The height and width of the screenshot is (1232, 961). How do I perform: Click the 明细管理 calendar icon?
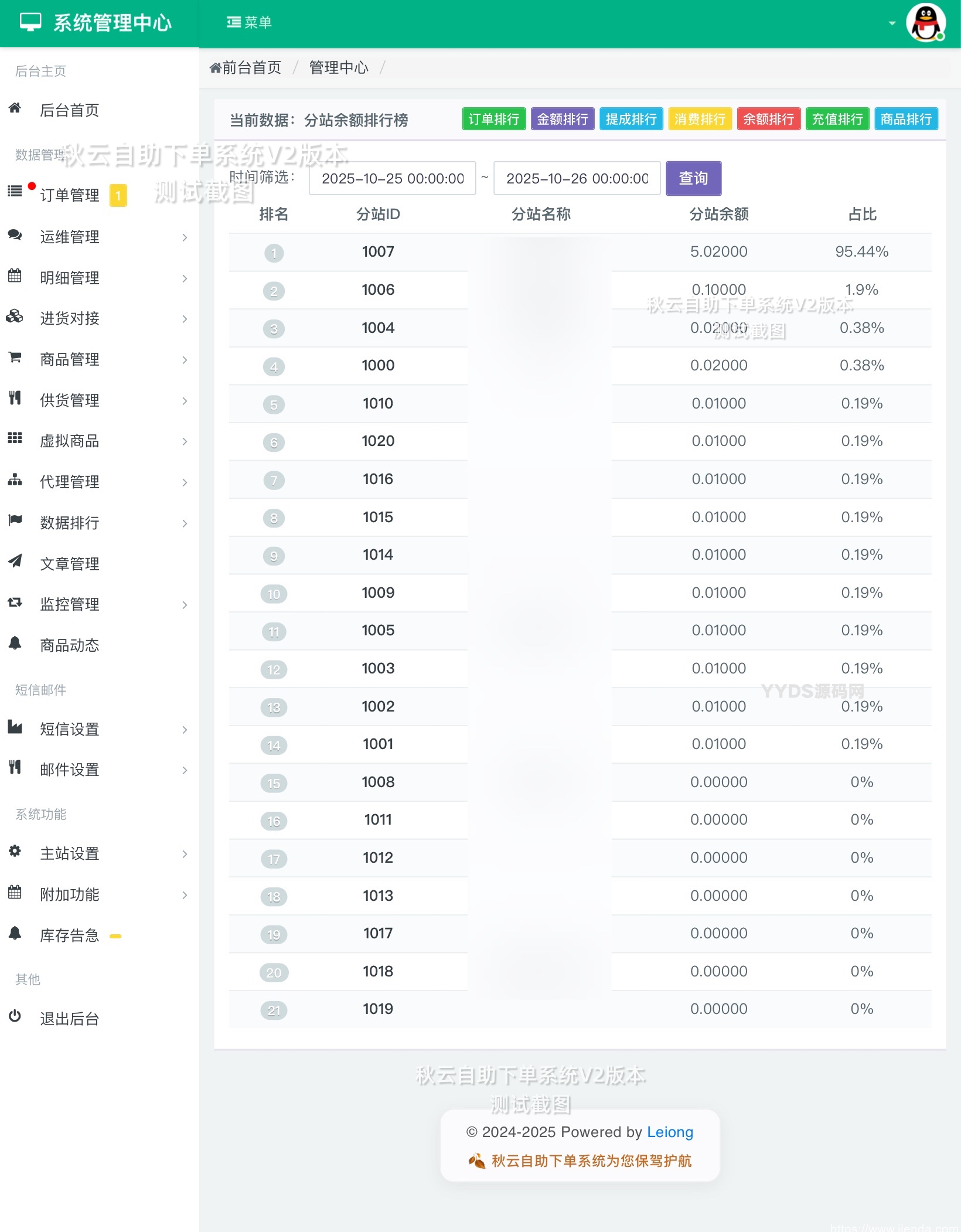15,277
